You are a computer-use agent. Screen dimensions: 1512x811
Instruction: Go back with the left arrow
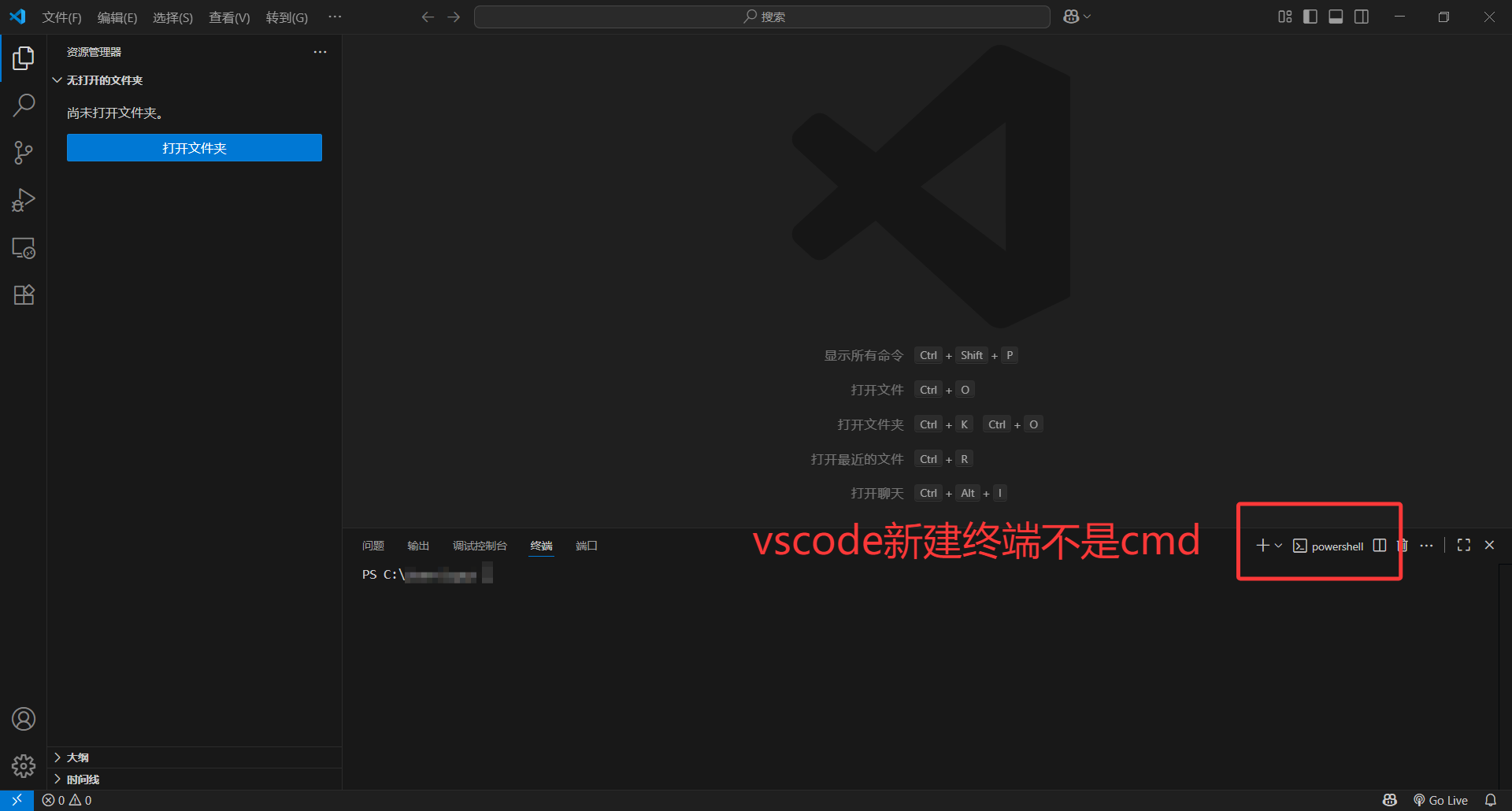(428, 17)
